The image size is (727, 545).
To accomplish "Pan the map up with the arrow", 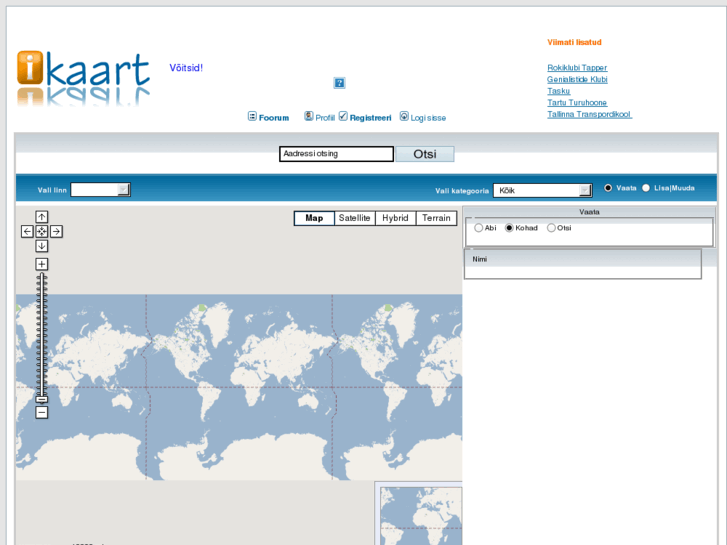I will coord(42,217).
